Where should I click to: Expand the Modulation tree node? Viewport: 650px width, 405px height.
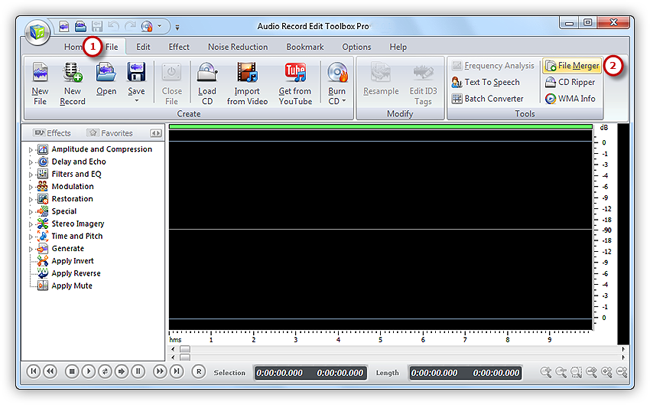point(30,187)
